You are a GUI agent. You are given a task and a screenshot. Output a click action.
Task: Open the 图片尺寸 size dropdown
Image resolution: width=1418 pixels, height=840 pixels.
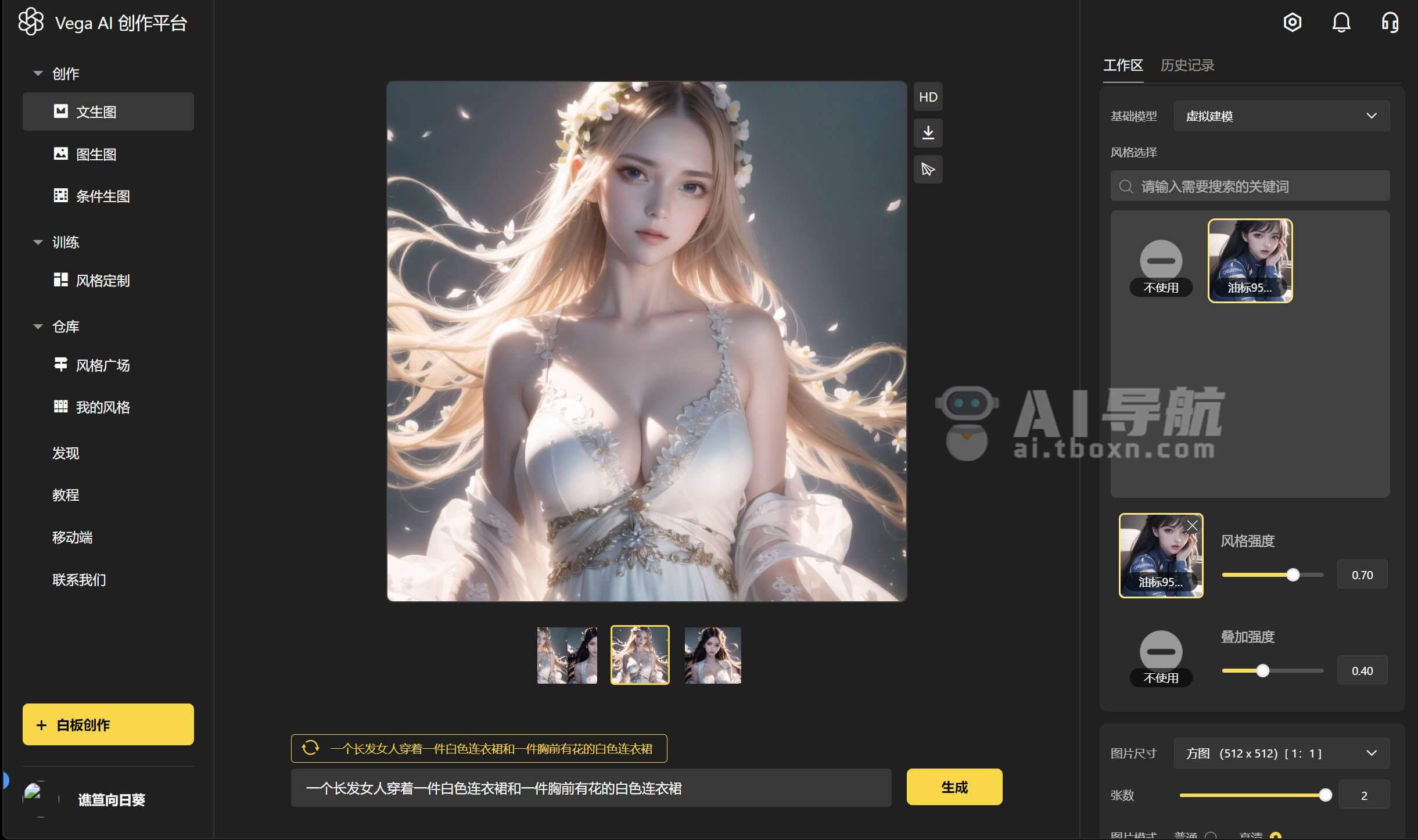1281,753
